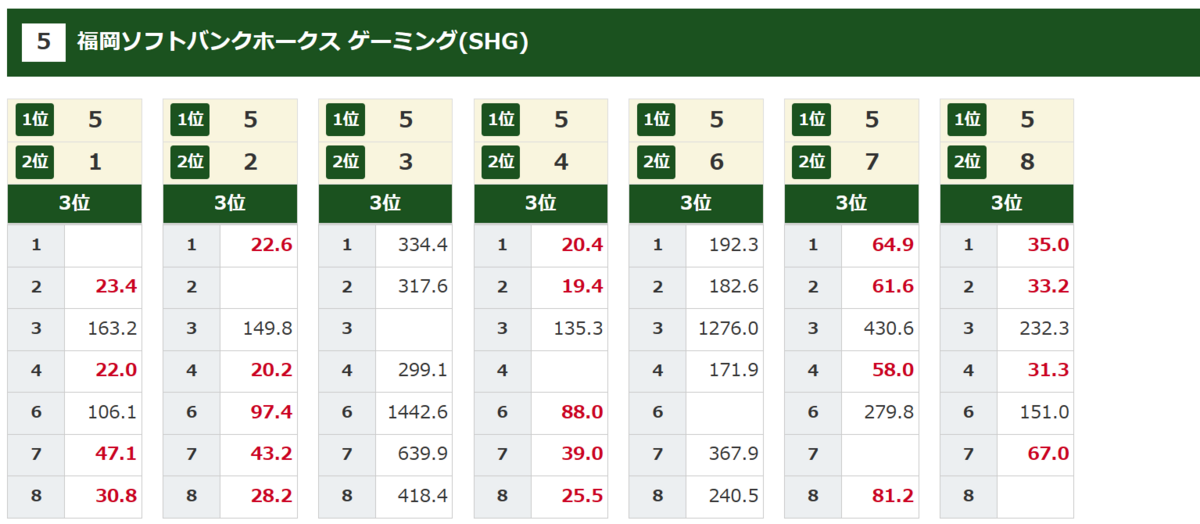
Task: Click the 1位 label in first table
Action: [35, 120]
